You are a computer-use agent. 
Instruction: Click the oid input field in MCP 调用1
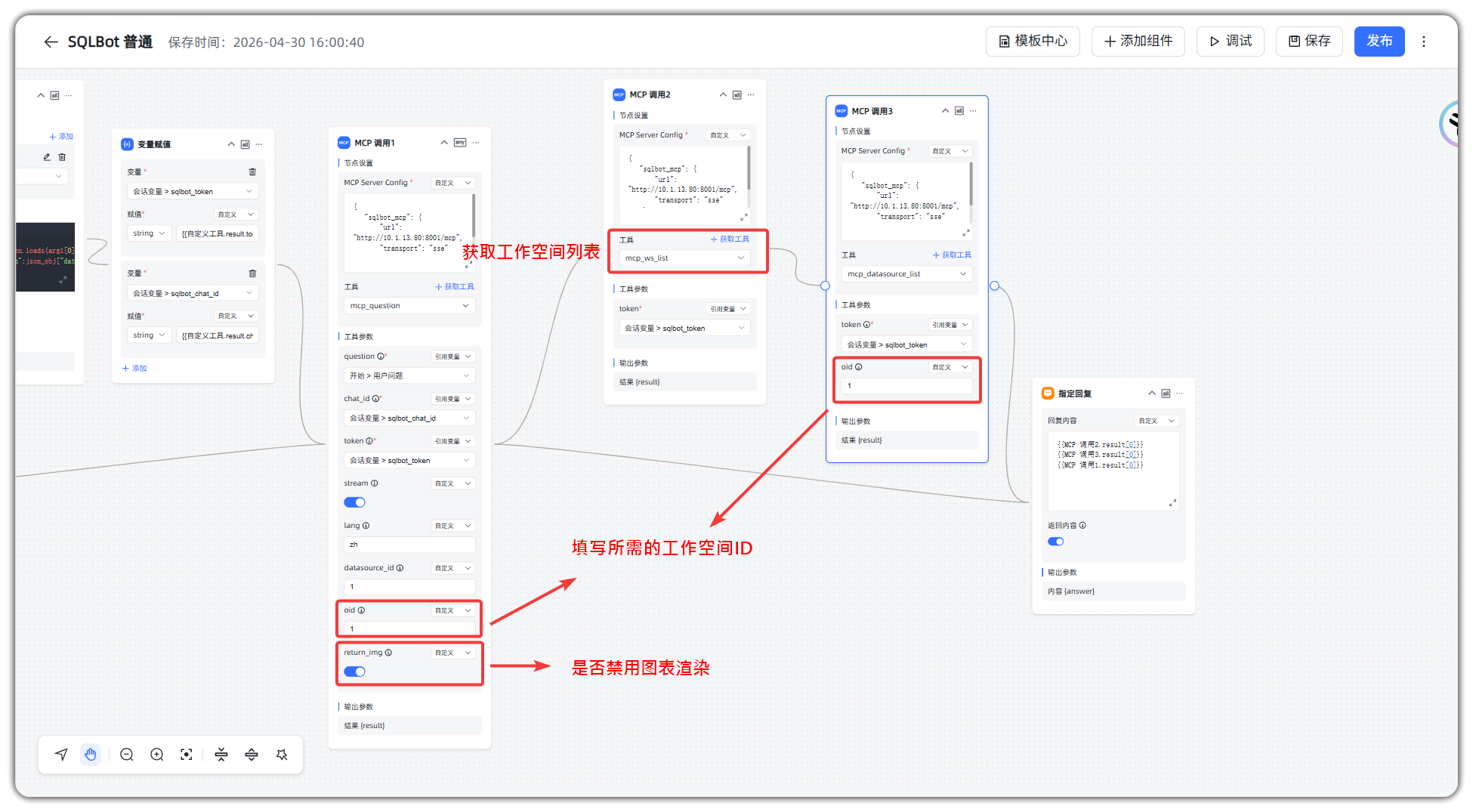point(409,628)
